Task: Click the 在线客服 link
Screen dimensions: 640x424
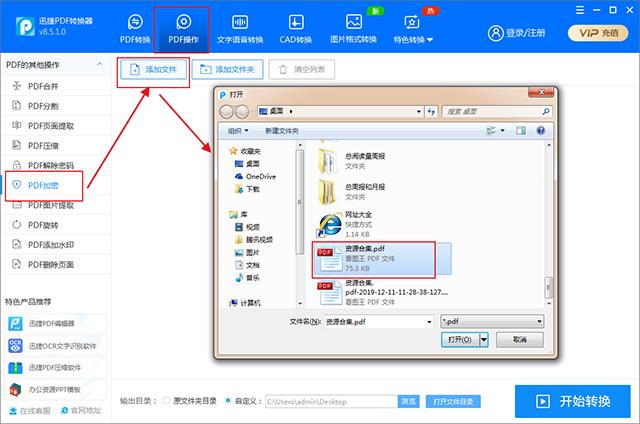Action: 30,411
